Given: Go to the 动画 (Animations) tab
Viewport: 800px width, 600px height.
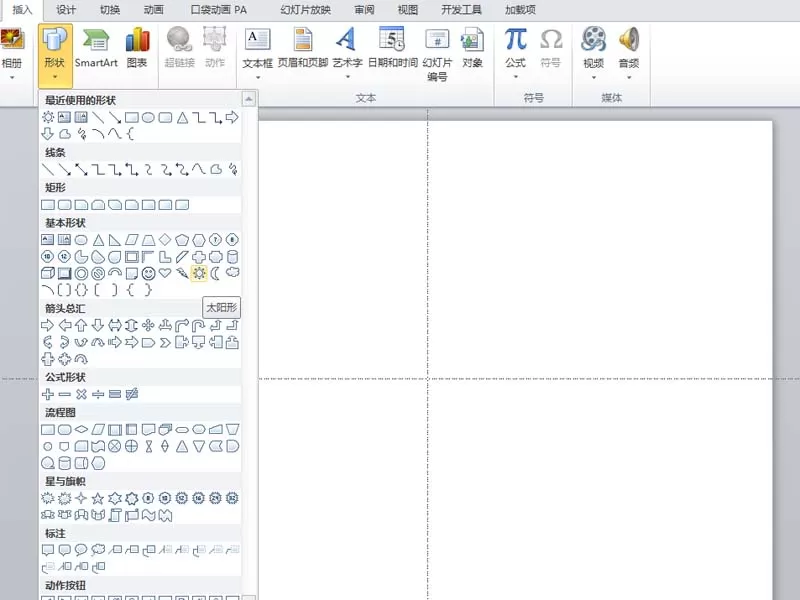Looking at the screenshot, I should point(153,10).
